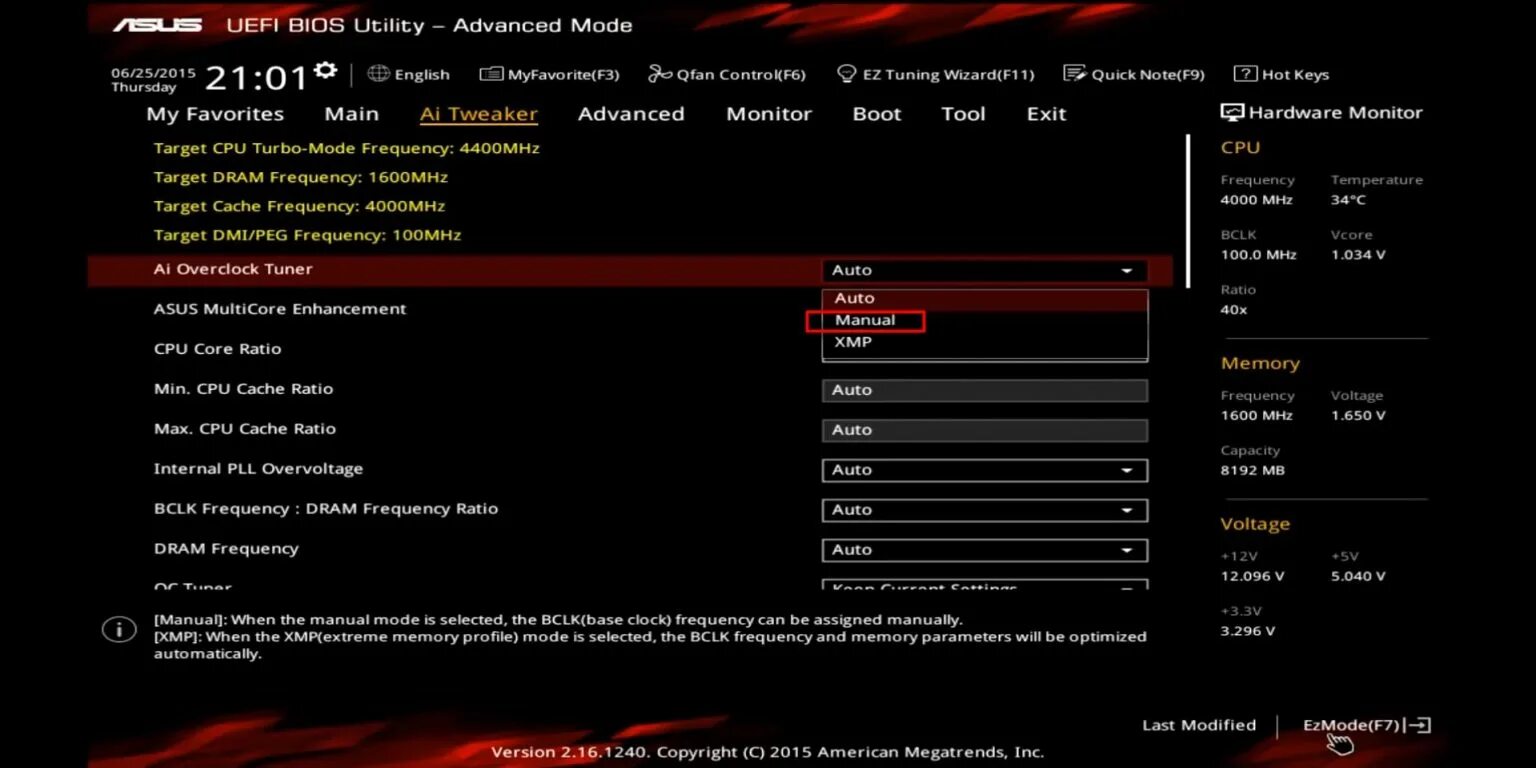Switch to My Favorites tab

215,114
